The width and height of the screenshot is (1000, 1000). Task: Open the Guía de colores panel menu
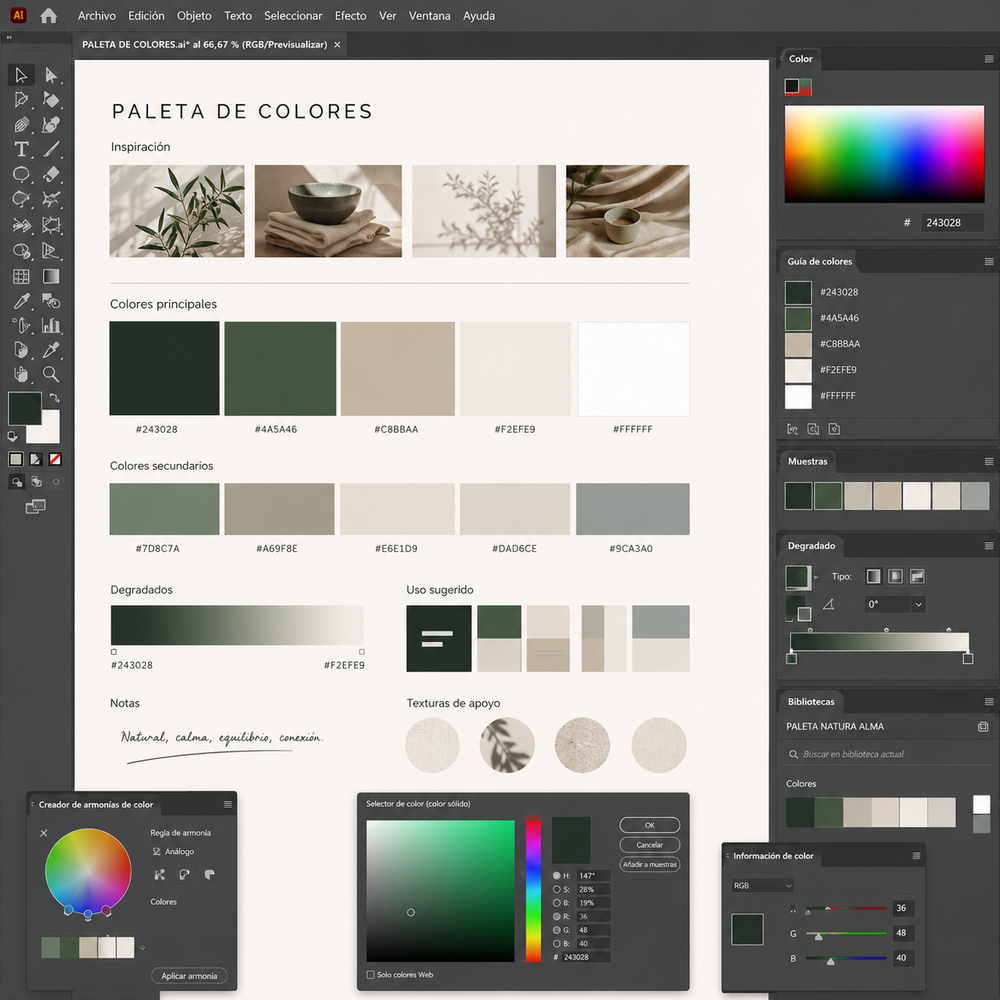pyautogui.click(x=989, y=261)
